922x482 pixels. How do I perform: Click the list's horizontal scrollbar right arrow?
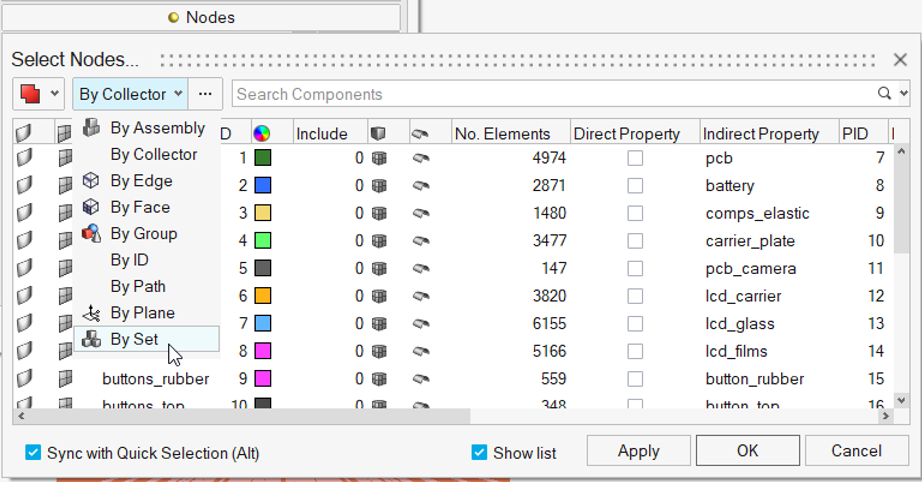point(886,416)
